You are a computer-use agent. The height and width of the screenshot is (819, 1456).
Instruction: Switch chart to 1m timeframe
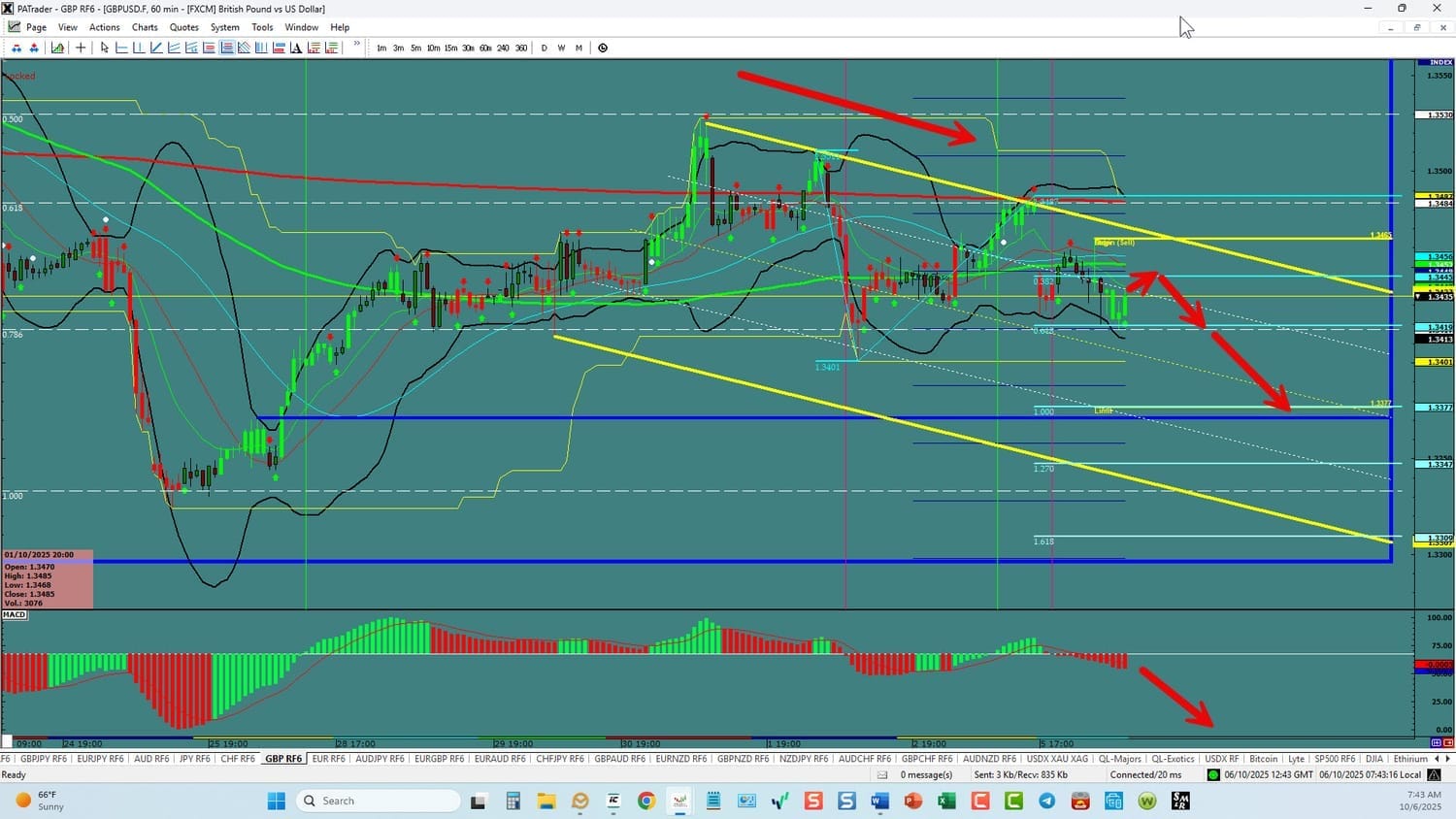[x=381, y=48]
